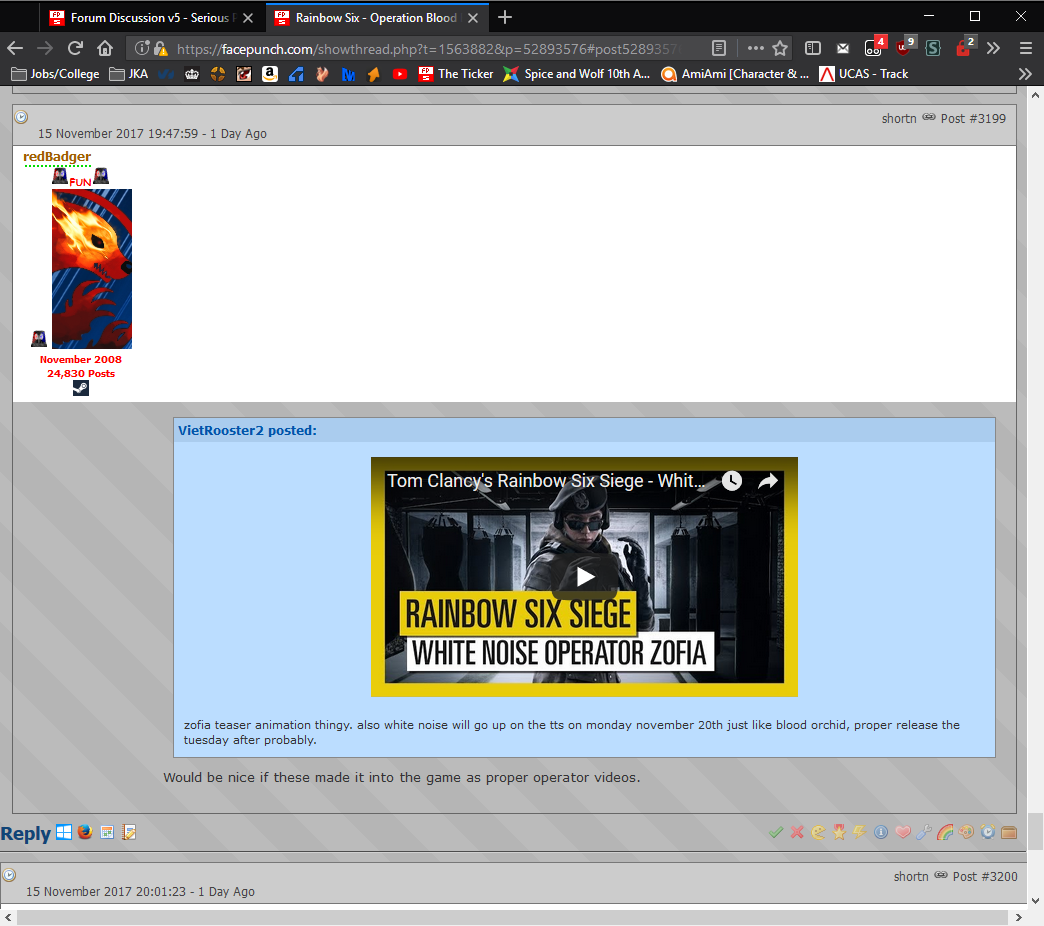The height and width of the screenshot is (926, 1044).
Task: Click redBadger's wolf avatar image
Action: tap(92, 269)
